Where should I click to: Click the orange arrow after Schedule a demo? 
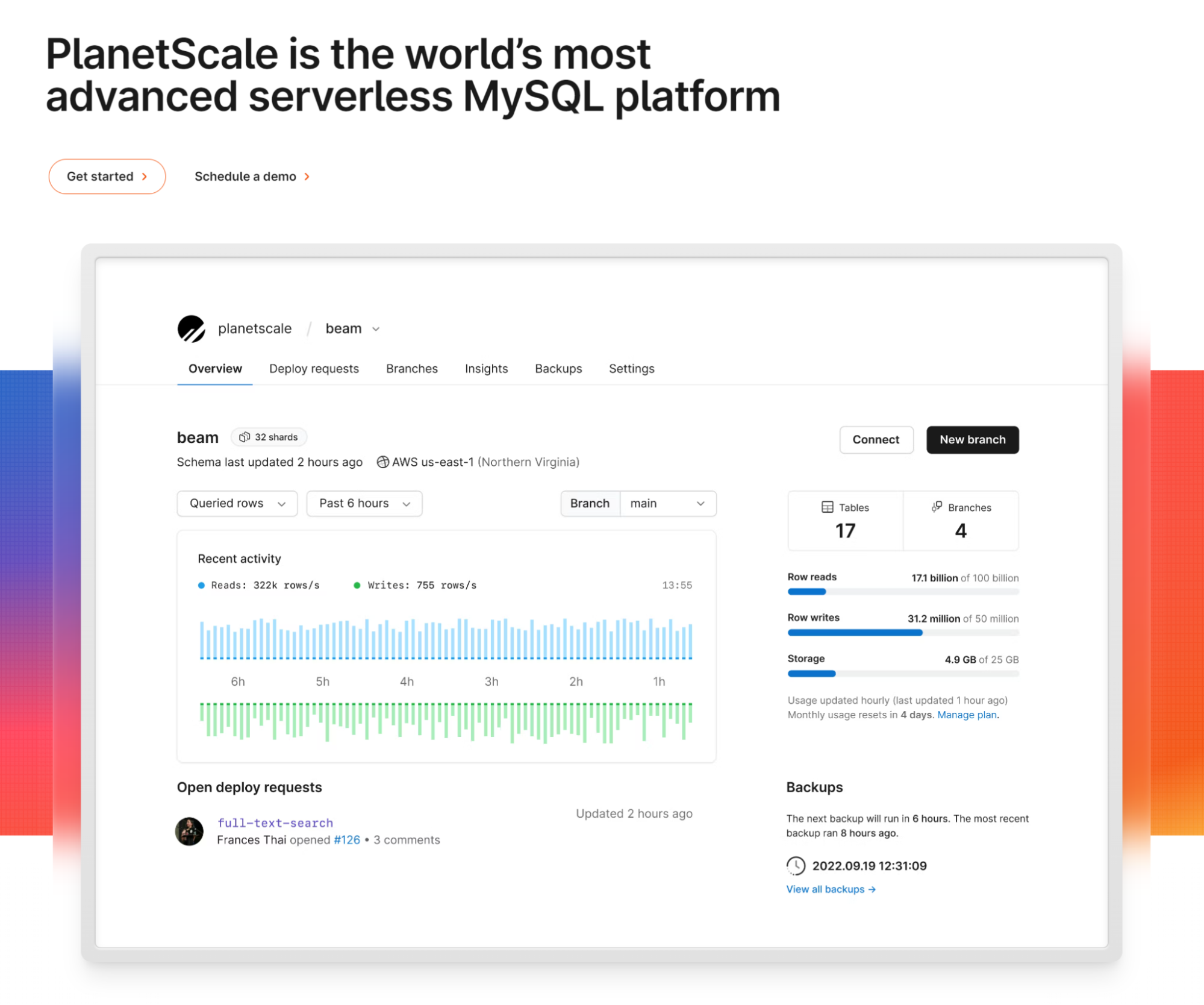[x=307, y=177]
